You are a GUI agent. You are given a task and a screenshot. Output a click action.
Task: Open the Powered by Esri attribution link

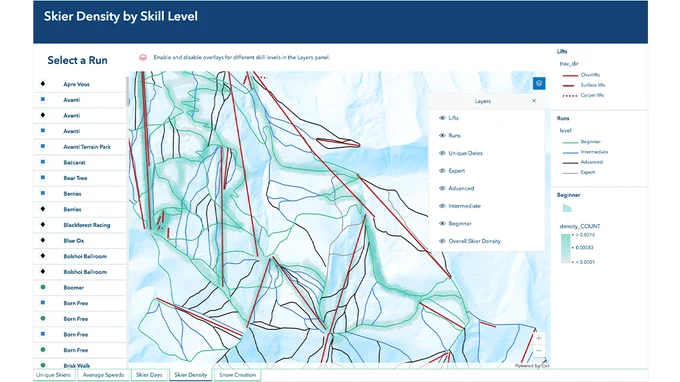click(x=532, y=366)
